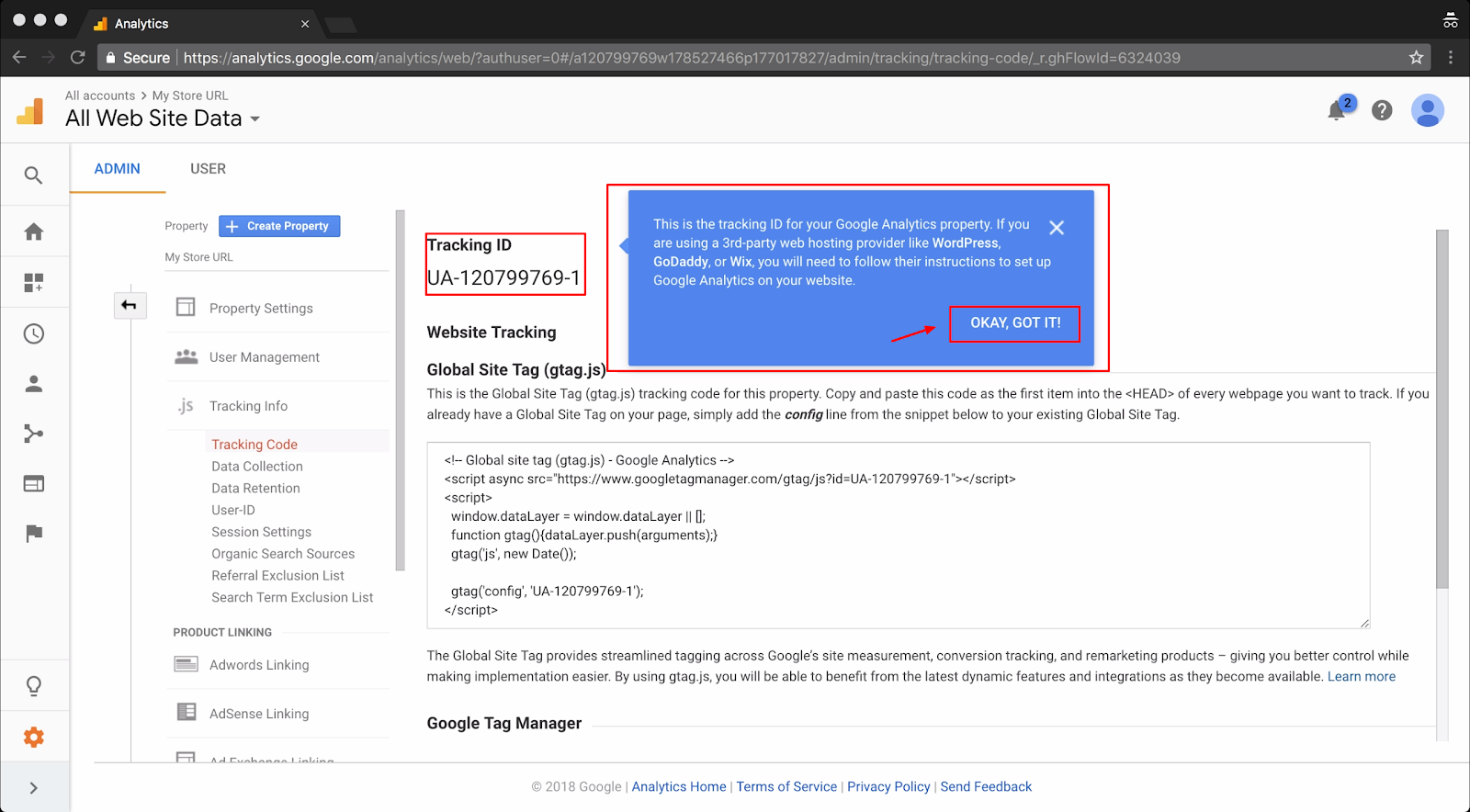
Task: Open Property Settings
Action: (261, 309)
